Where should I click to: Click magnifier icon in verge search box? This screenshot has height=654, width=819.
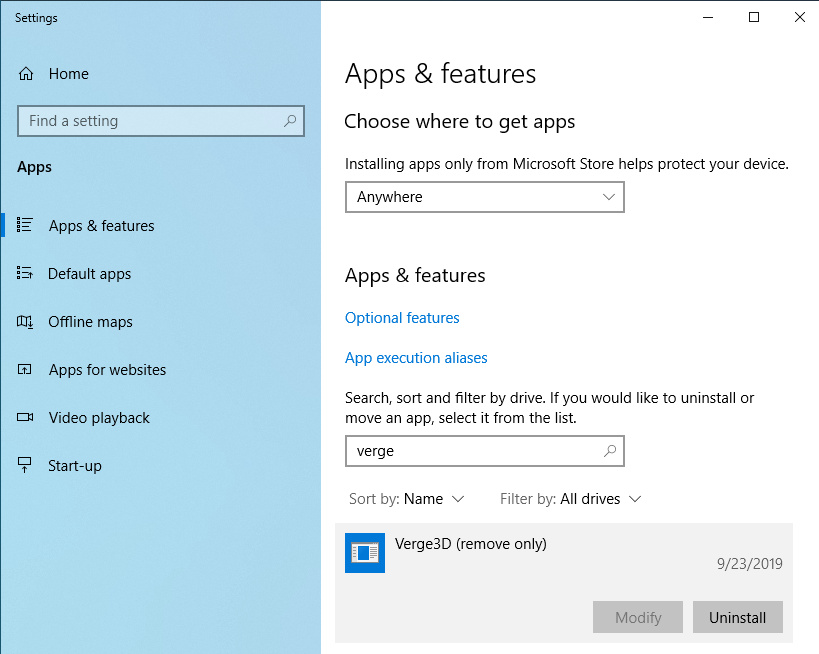tap(610, 451)
